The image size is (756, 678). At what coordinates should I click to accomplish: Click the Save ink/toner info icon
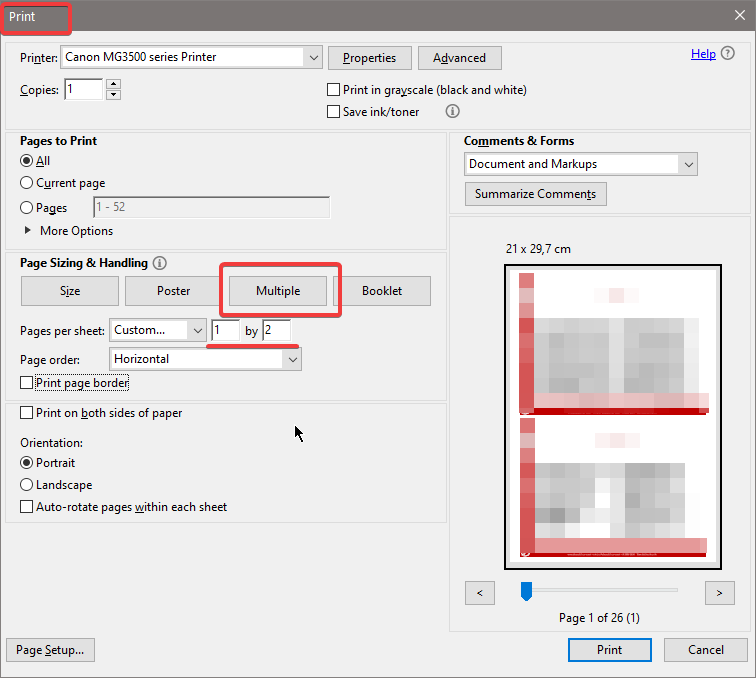(x=452, y=111)
